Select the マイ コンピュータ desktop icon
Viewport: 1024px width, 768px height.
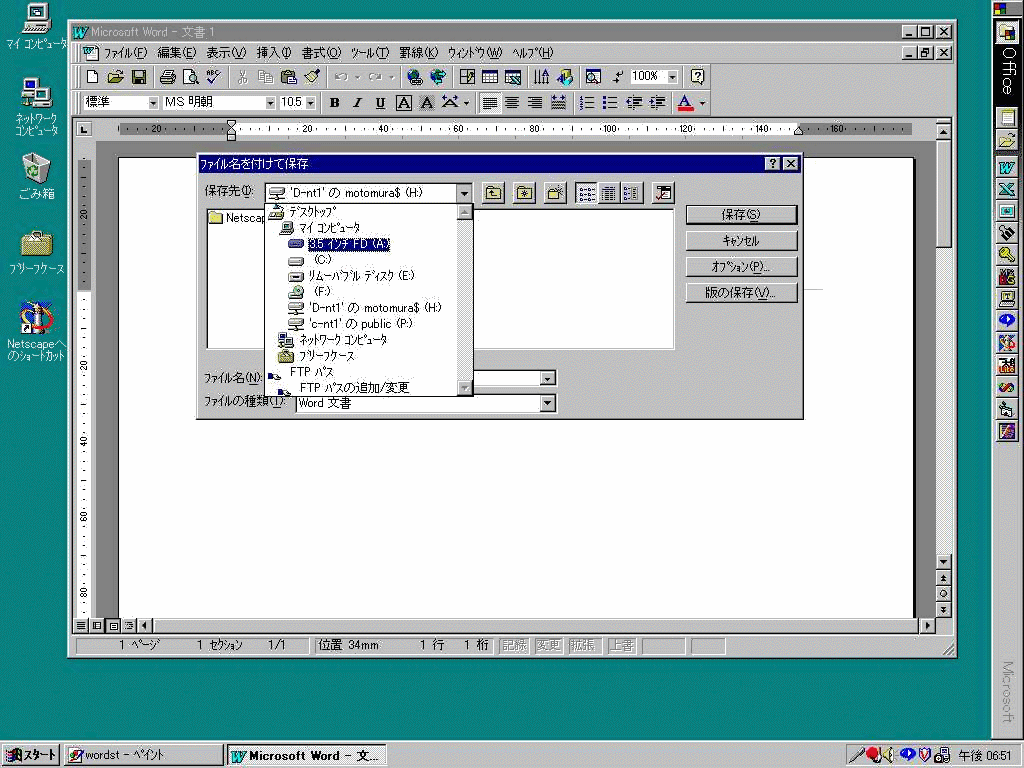point(36,27)
